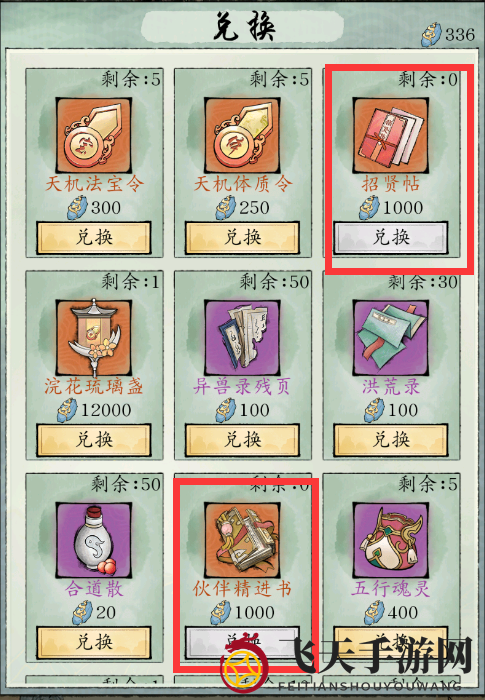Tap the 洪荒录 scroll icon
485x700 pixels.
[x=391, y=338]
